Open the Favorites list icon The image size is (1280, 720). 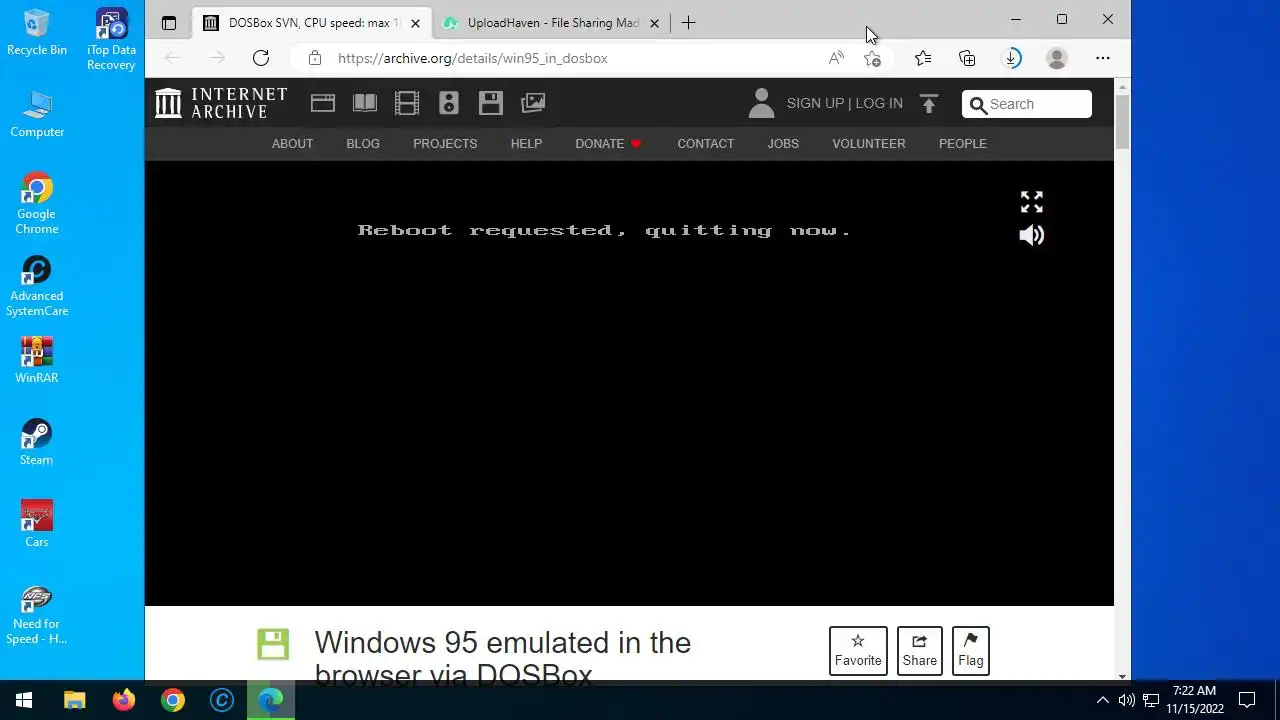(x=923, y=58)
